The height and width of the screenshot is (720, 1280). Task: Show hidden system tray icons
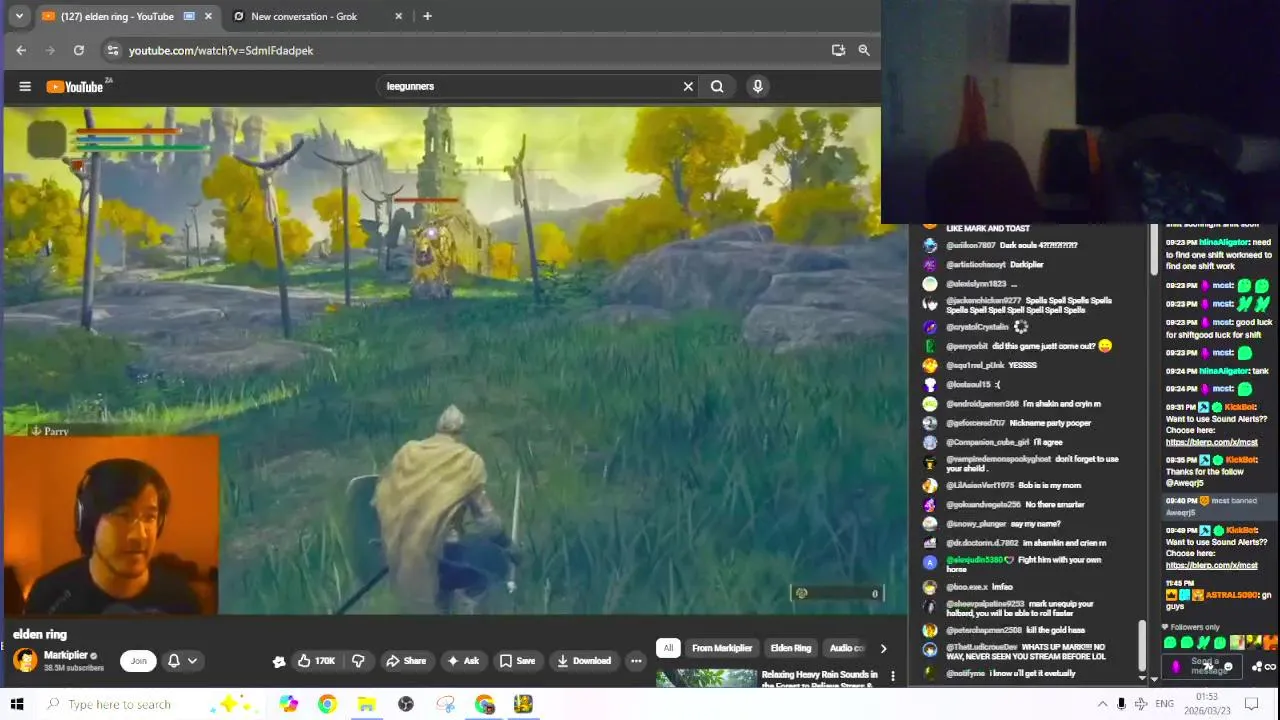pos(1102,704)
